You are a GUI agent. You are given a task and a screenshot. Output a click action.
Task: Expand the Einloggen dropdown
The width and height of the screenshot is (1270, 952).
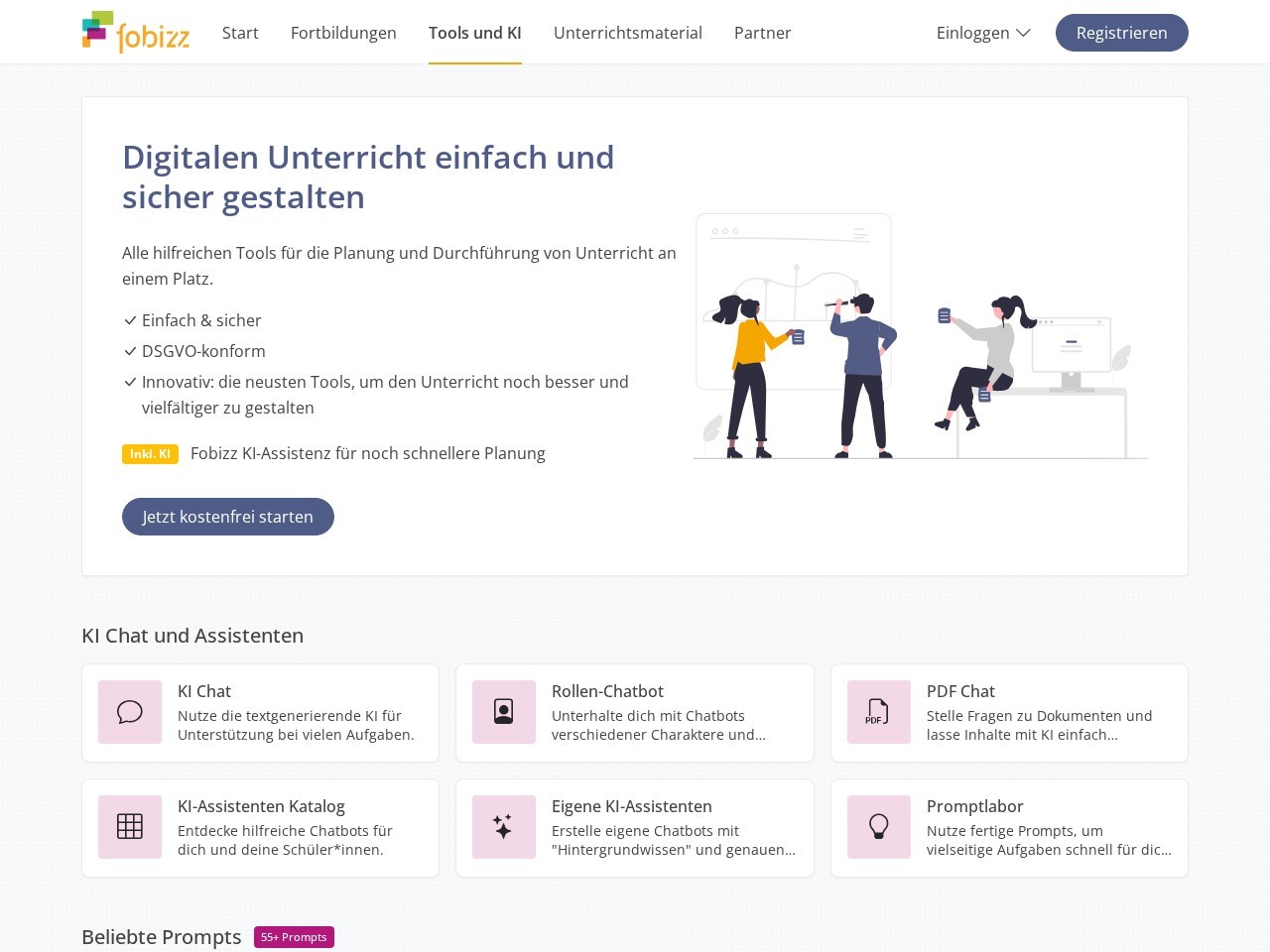972,33
